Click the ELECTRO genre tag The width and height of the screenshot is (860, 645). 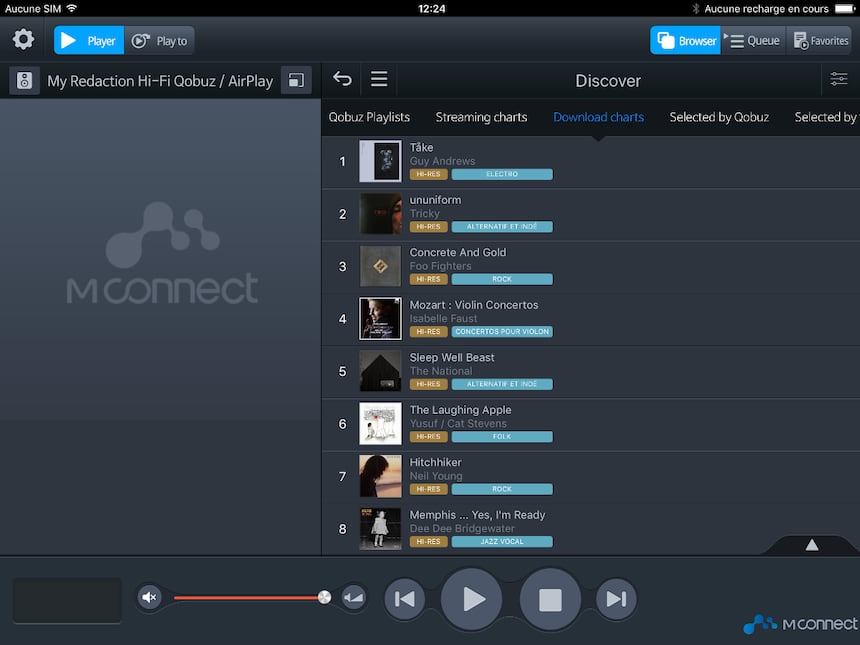tap(502, 174)
